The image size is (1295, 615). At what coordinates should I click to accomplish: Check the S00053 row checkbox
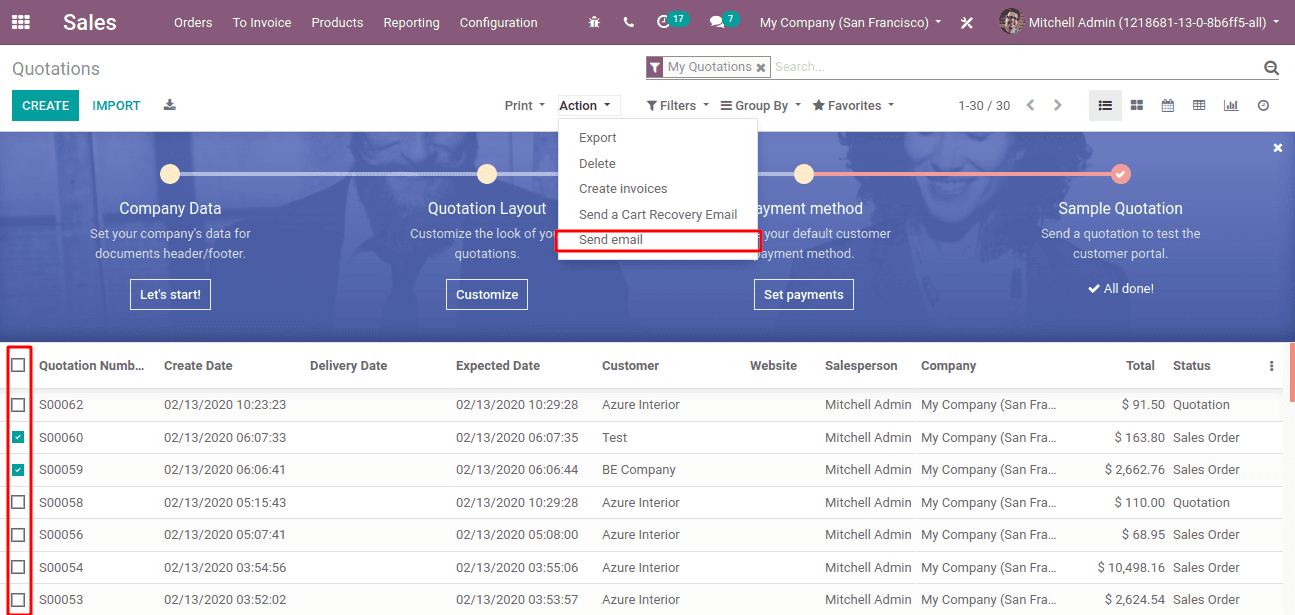pos(18,599)
